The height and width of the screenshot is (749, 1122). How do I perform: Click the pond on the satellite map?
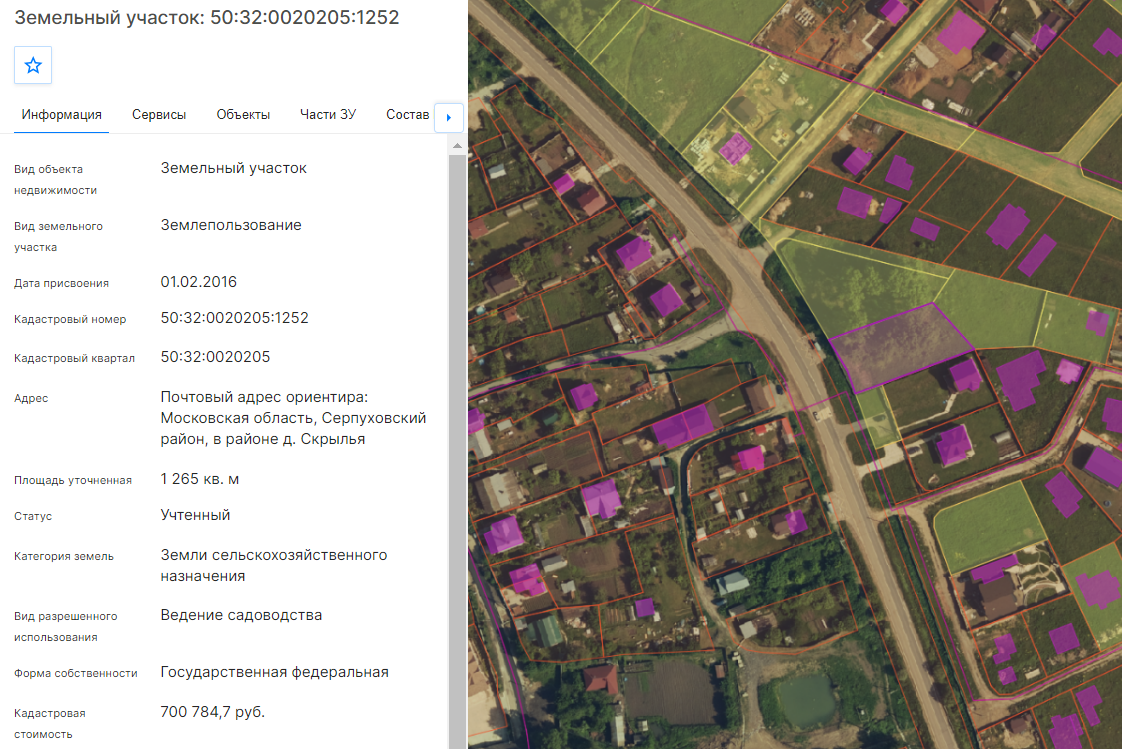click(807, 700)
